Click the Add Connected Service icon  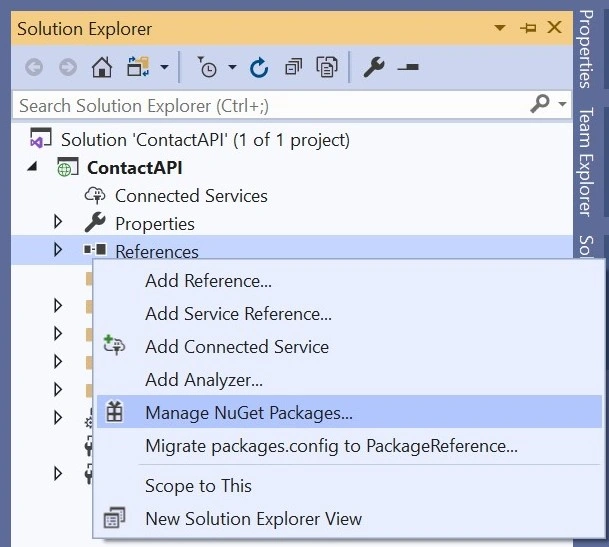coord(114,345)
